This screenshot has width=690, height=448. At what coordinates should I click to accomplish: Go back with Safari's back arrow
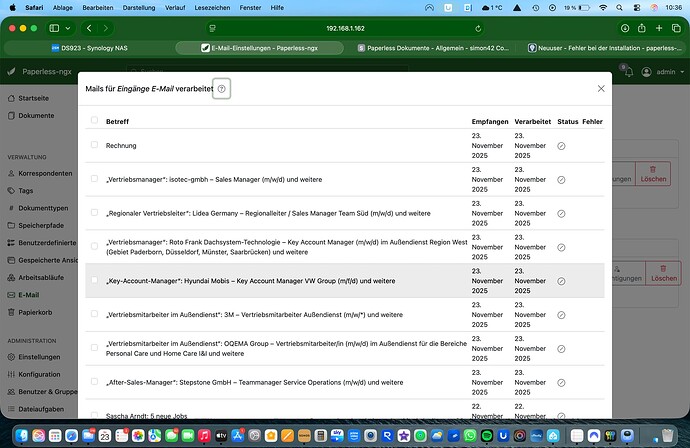click(x=89, y=28)
